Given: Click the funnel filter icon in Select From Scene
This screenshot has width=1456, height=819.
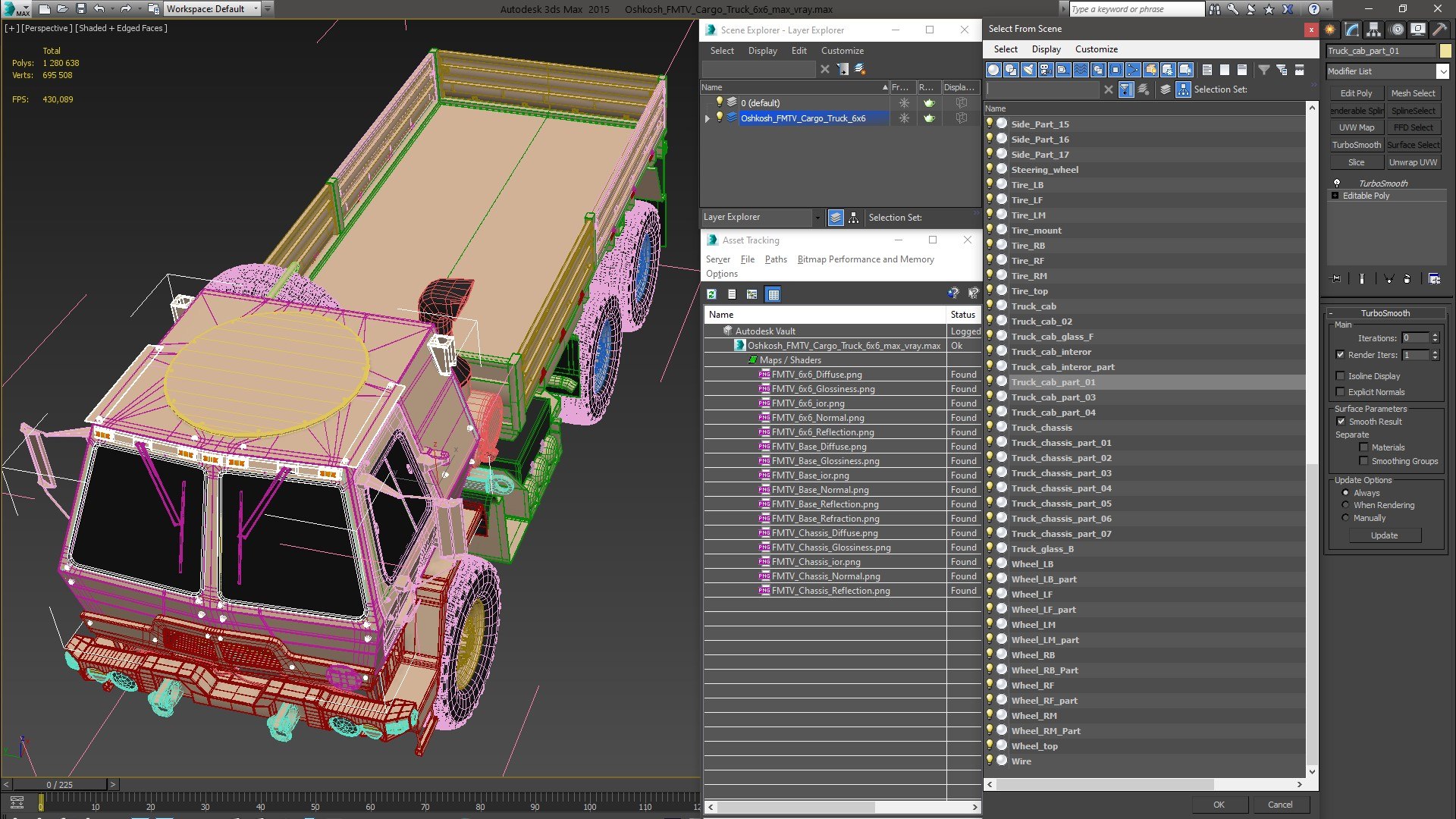Looking at the screenshot, I should tap(1264, 70).
